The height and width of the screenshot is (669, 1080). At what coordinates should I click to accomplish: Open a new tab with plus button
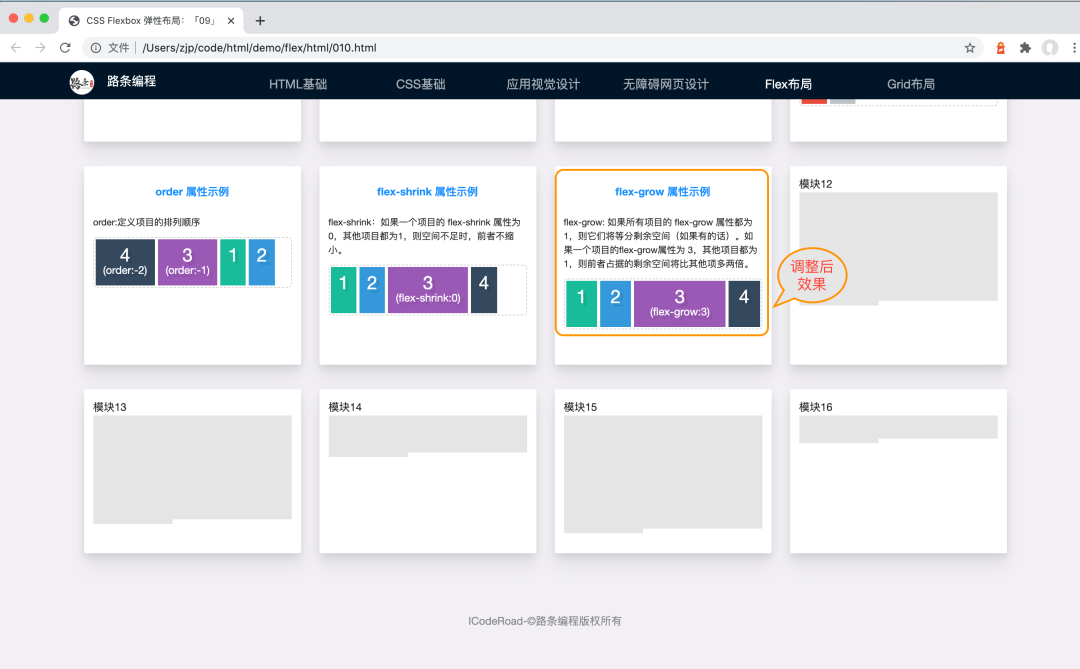point(260,21)
